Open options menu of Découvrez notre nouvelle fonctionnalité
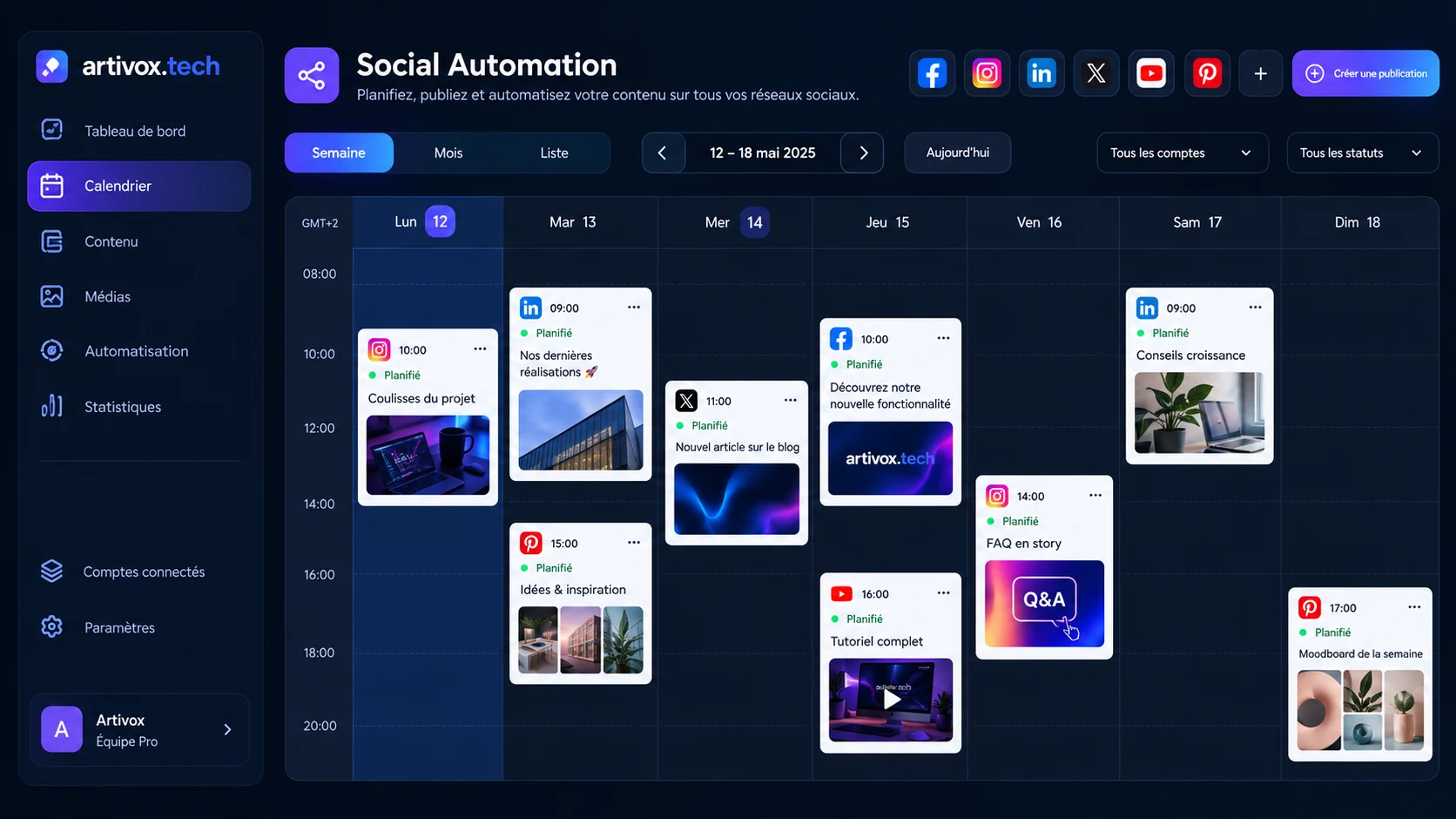1456x819 pixels. [943, 338]
